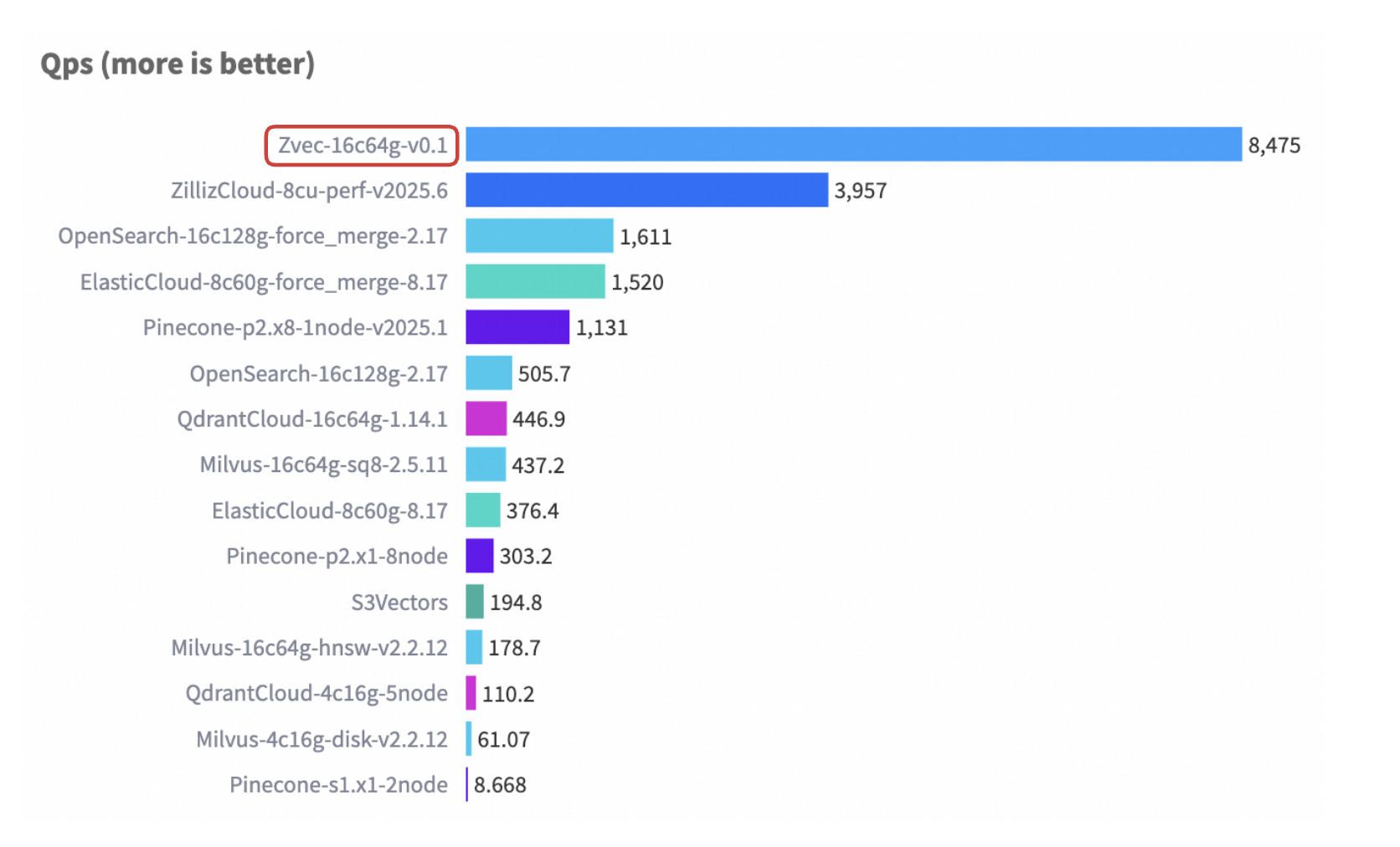The image size is (1400, 847).
Task: Select the ZillizCloud-8cu-perf-v2025.6 bar
Action: tap(646, 190)
